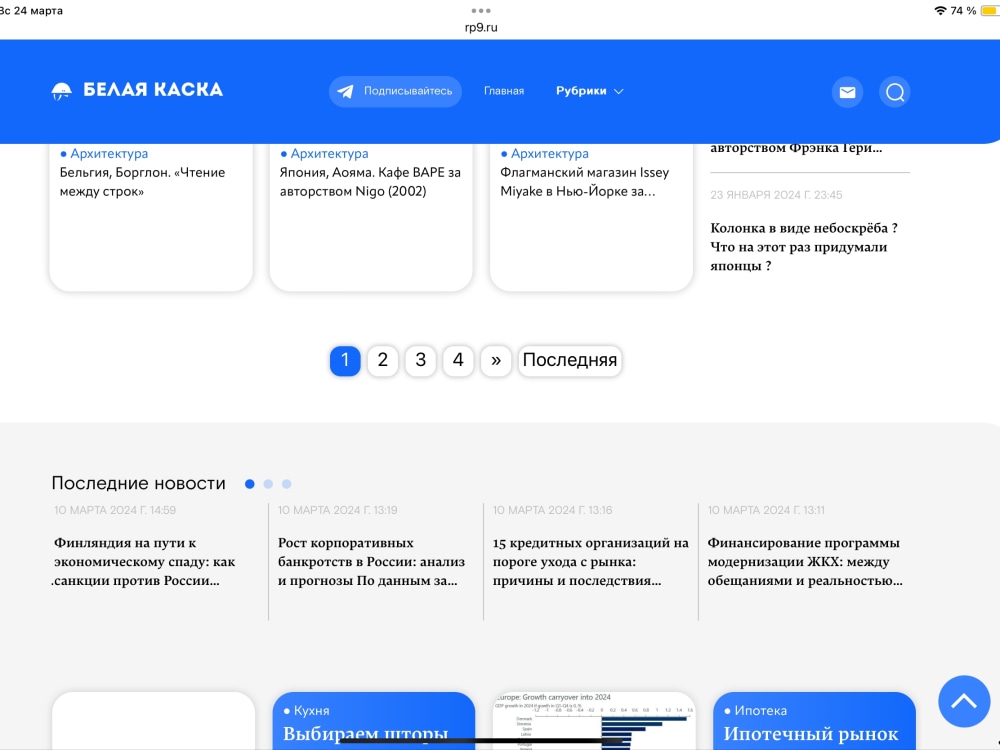Go to Главная in navigation
This screenshot has height=750, width=1000.
[x=504, y=91]
